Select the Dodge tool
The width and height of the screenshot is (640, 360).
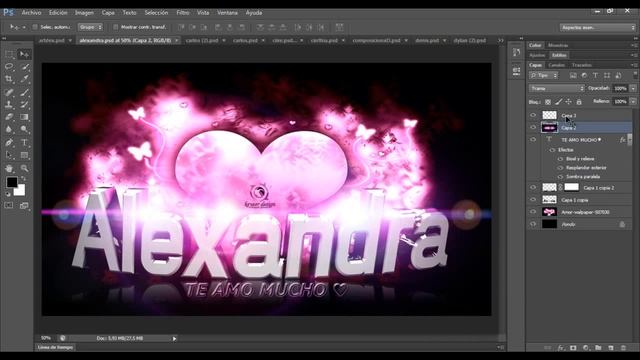click(x=24, y=129)
